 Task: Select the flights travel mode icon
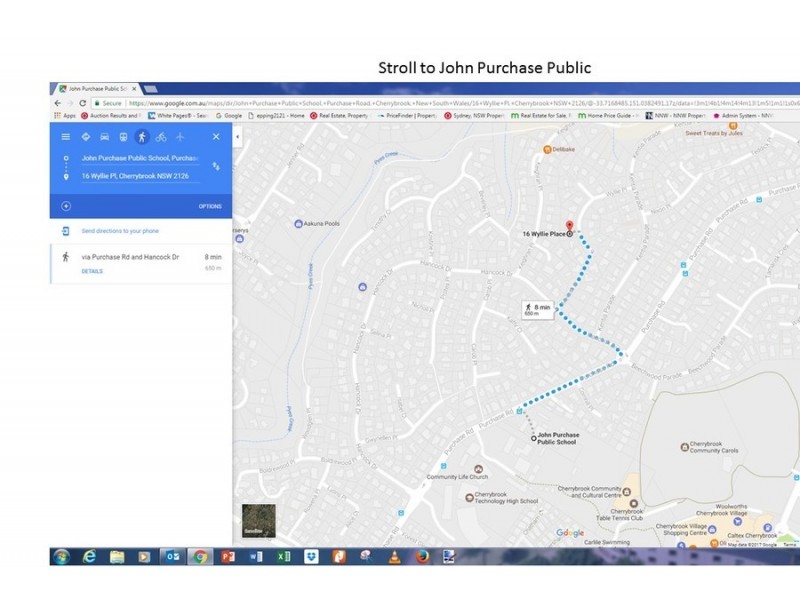(x=180, y=136)
